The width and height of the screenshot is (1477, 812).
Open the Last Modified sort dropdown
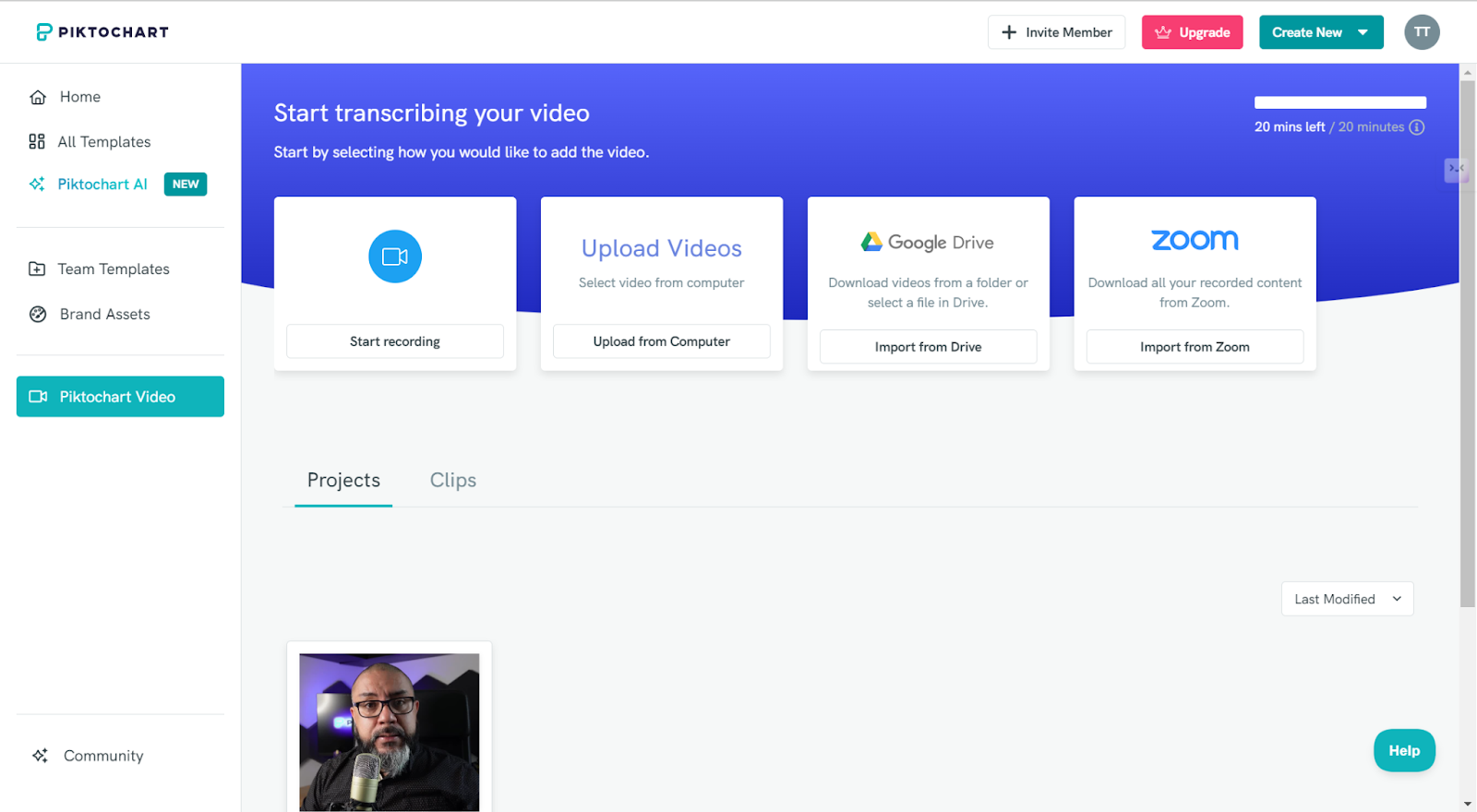[1348, 599]
